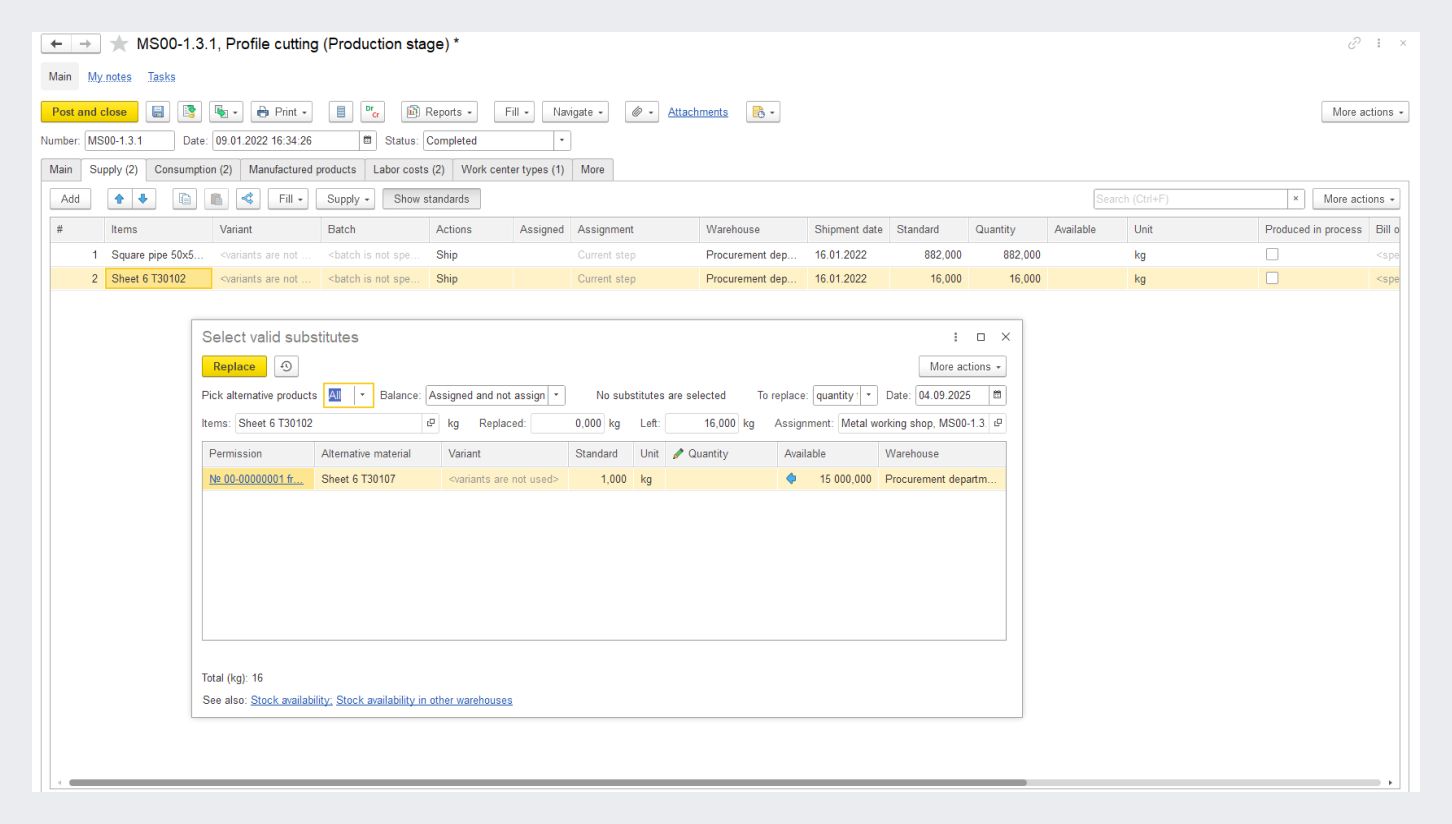Toggle the Show standards button
Image resolution: width=1452 pixels, height=824 pixels.
[x=431, y=199]
